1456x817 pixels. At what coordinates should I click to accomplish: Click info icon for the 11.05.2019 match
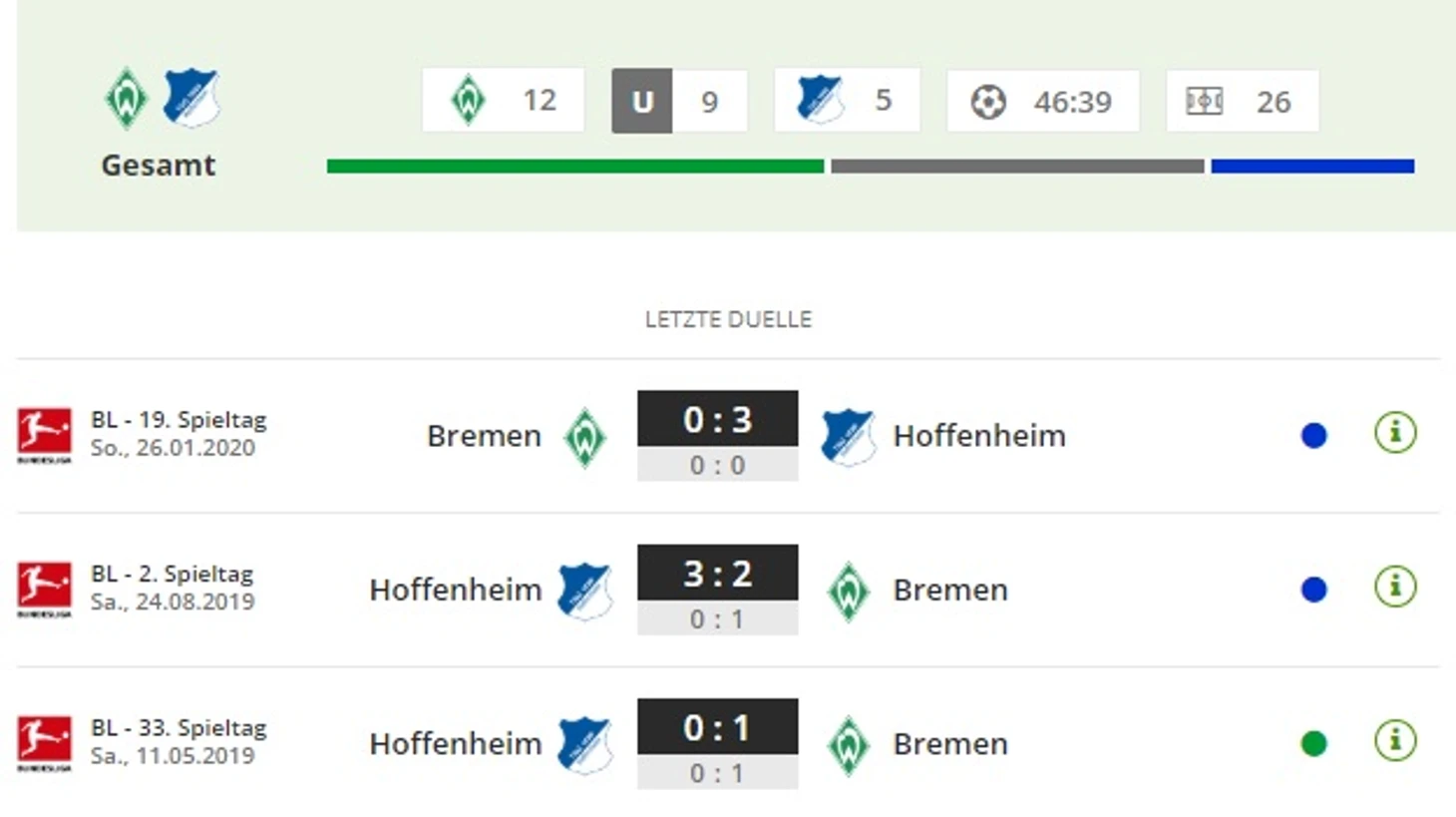(1395, 741)
